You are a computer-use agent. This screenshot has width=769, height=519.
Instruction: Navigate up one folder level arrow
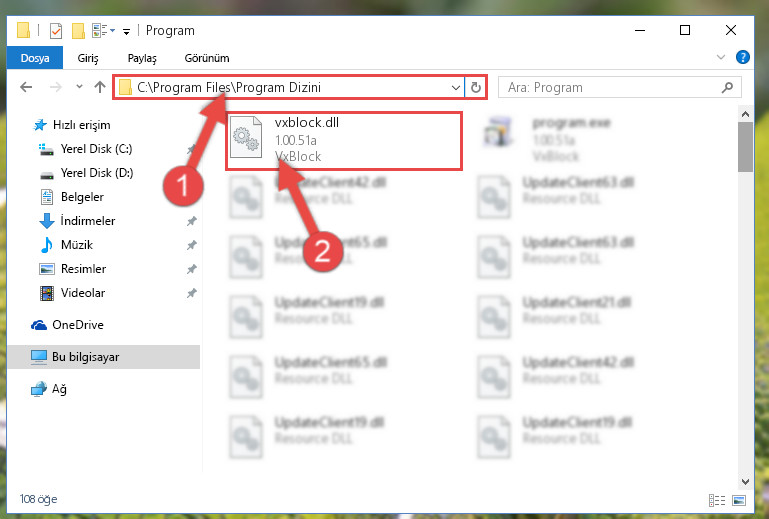click(100, 87)
